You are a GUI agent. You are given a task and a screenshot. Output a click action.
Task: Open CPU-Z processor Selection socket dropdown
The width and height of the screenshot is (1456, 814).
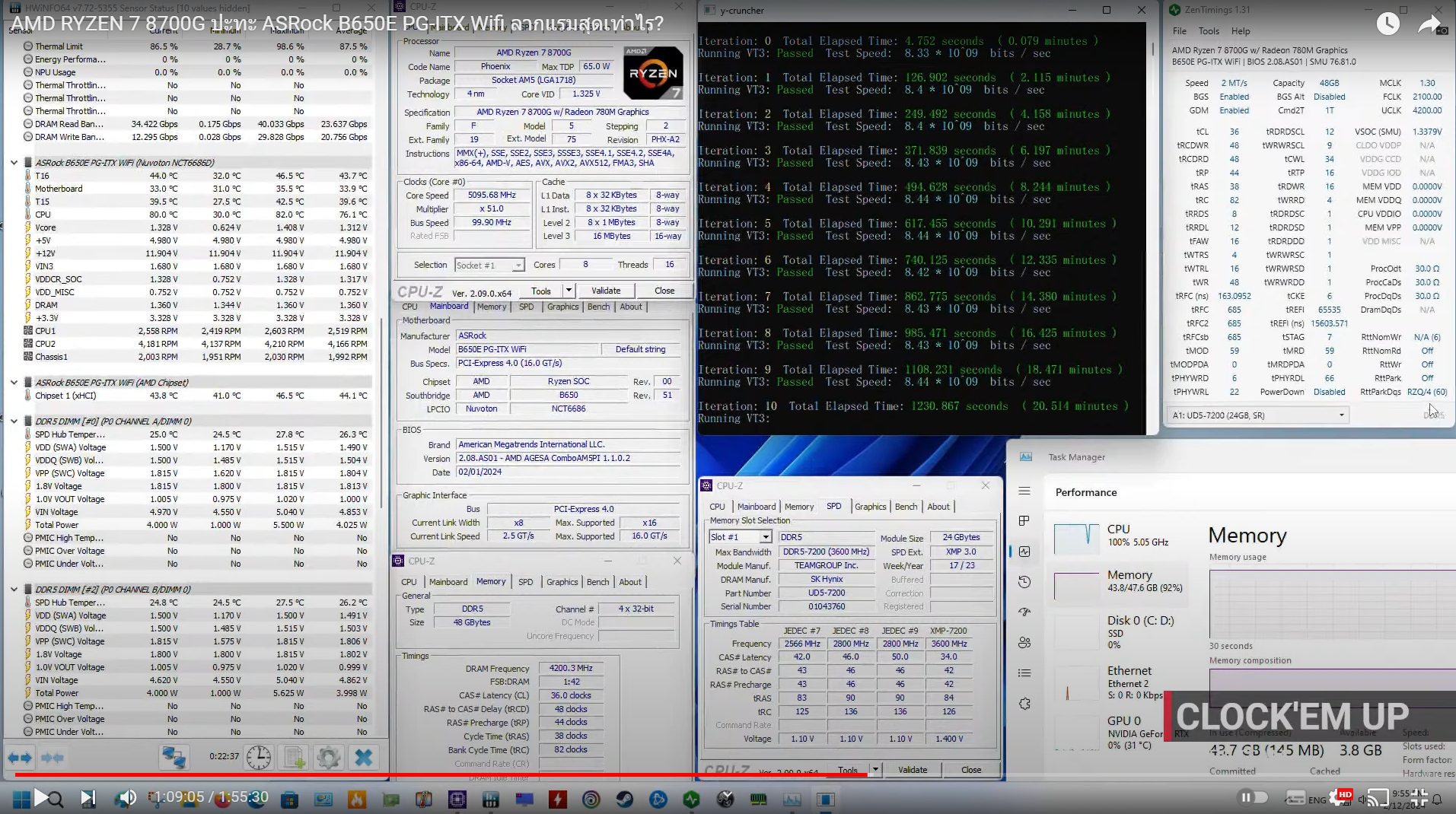pyautogui.click(x=489, y=265)
